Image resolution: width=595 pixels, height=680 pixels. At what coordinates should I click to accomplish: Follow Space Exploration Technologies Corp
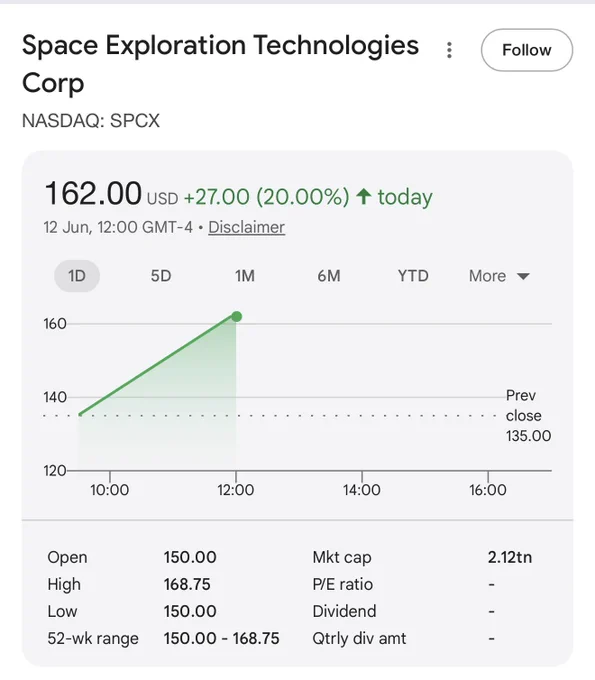pos(526,50)
